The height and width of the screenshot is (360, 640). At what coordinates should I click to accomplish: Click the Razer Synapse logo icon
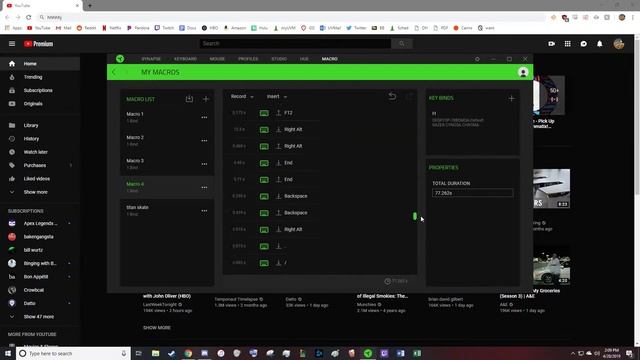pos(120,59)
